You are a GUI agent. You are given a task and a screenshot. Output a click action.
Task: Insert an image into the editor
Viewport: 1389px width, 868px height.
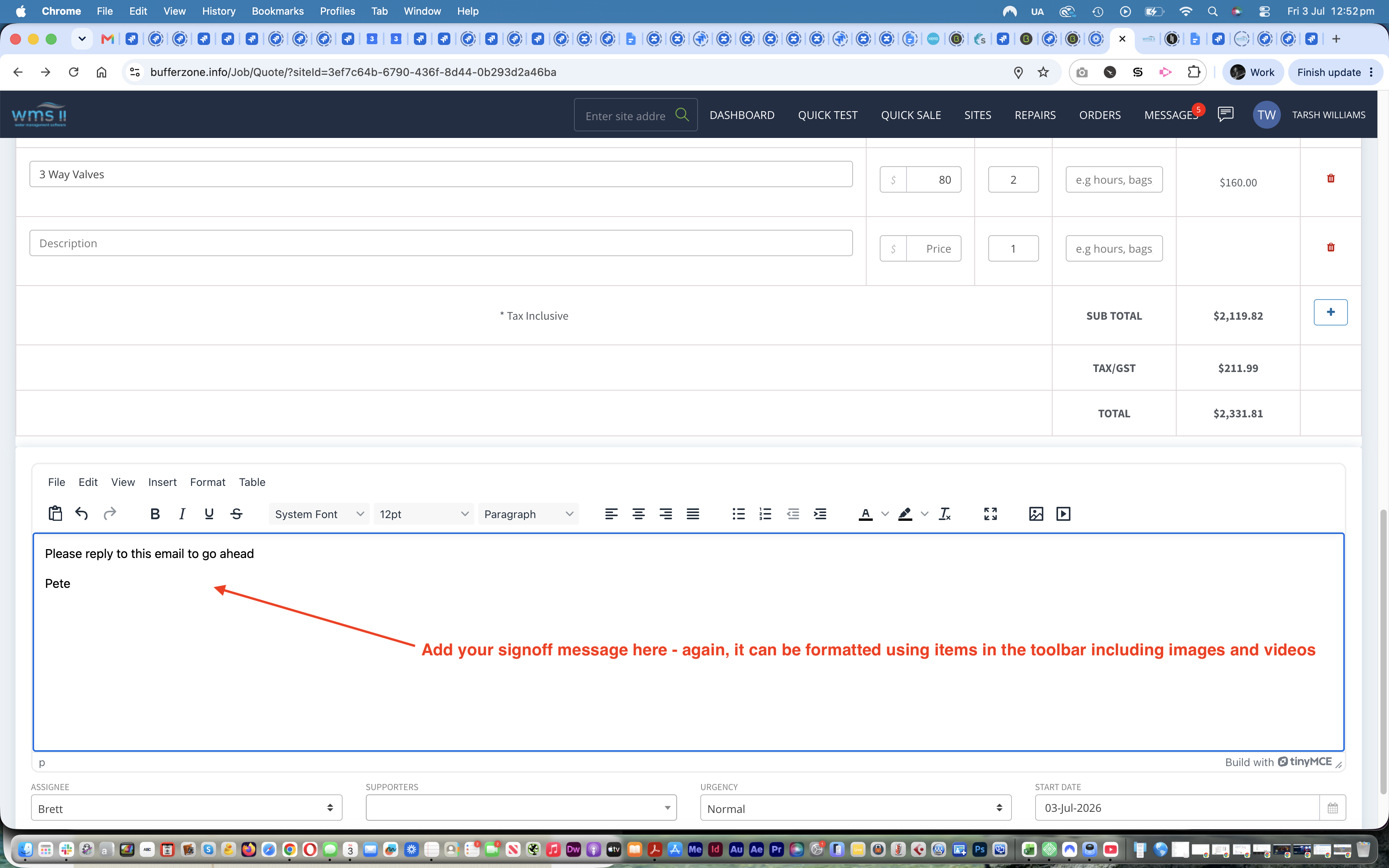tap(1036, 514)
